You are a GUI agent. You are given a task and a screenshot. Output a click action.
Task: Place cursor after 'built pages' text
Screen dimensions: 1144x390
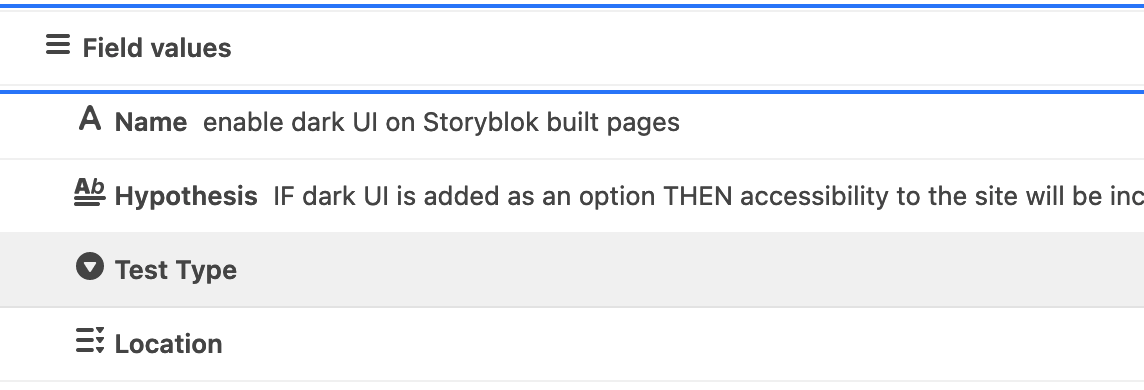(x=681, y=122)
